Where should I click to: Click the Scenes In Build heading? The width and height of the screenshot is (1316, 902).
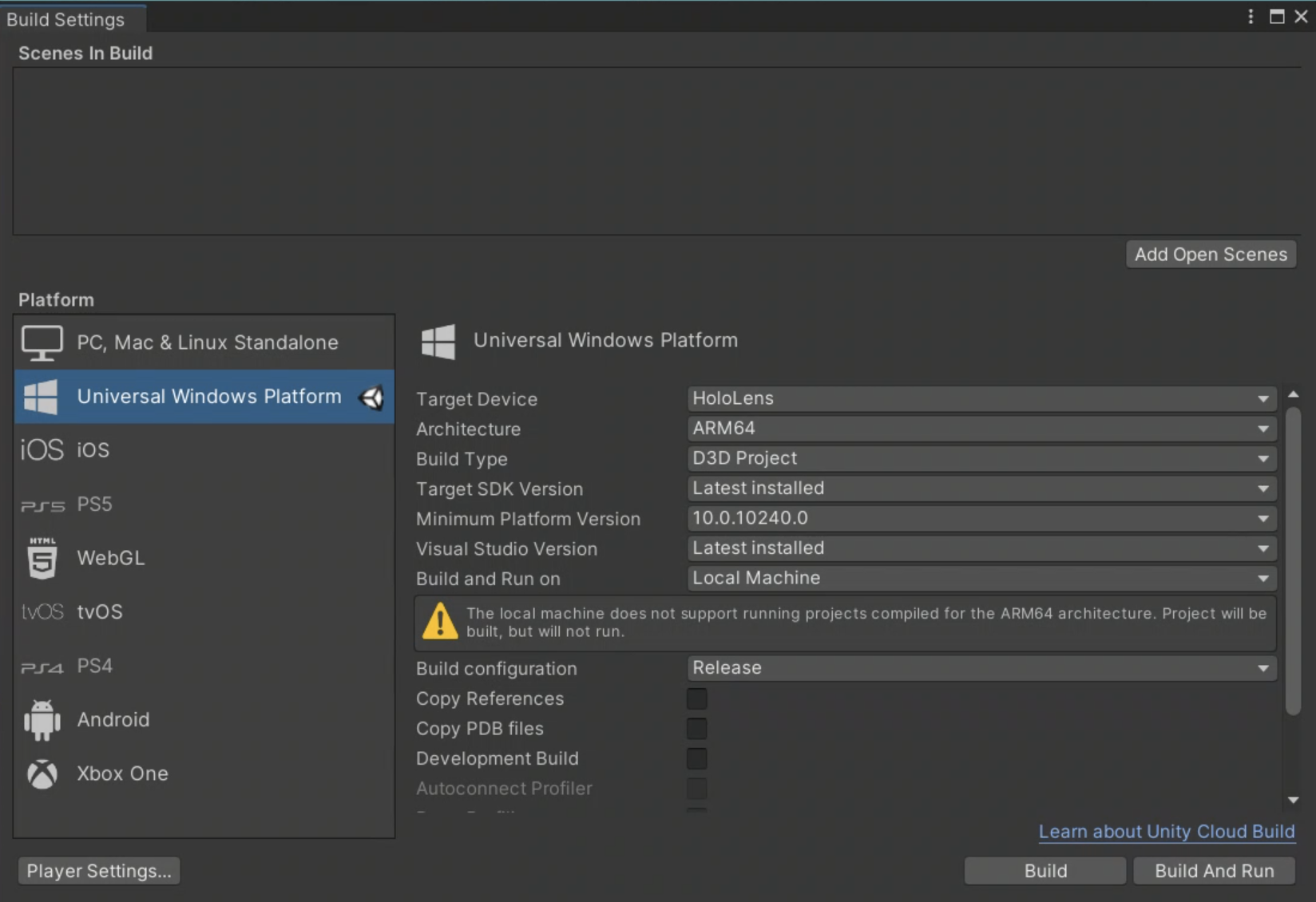point(85,53)
